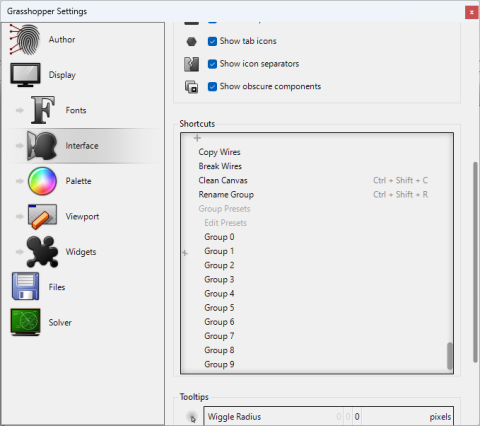The width and height of the screenshot is (480, 426).
Task: Select the Clean Canvas shortcut entry
Action: tap(223, 180)
